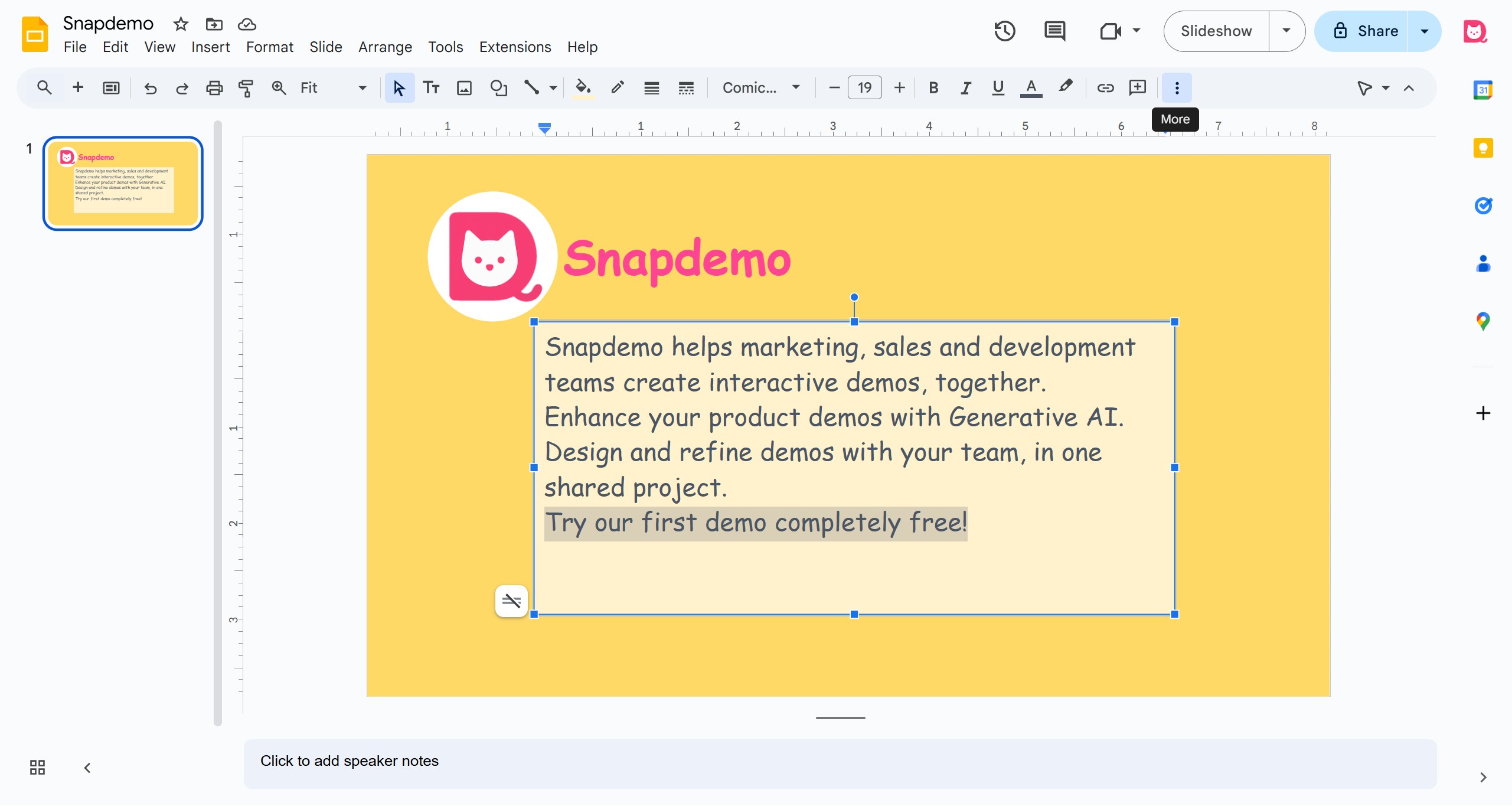1512x806 pixels.
Task: Expand the Slideshow options dropdown arrow
Action: click(x=1286, y=31)
